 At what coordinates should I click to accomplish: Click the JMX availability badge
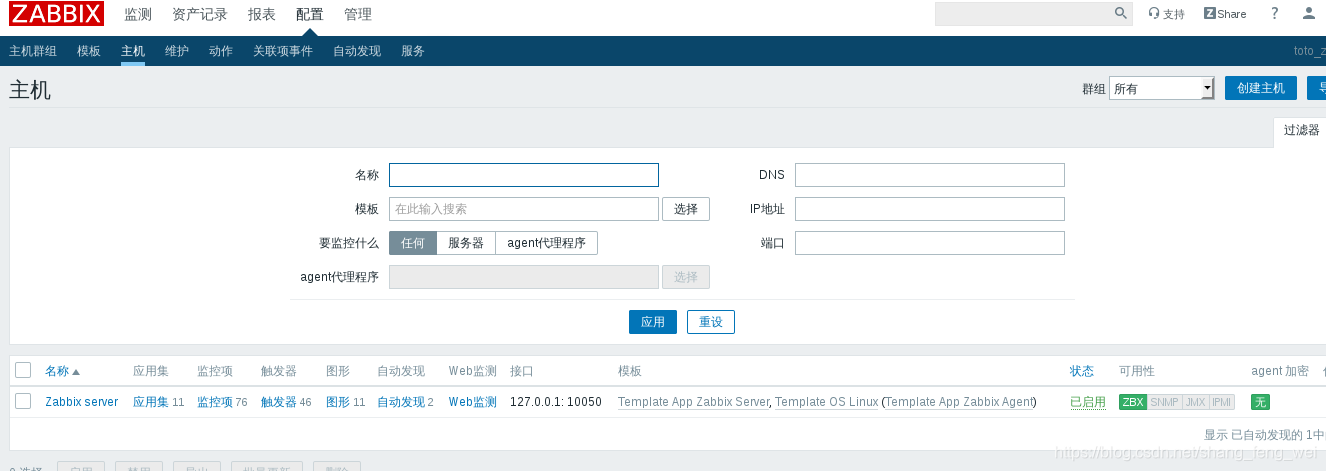[x=1195, y=402]
